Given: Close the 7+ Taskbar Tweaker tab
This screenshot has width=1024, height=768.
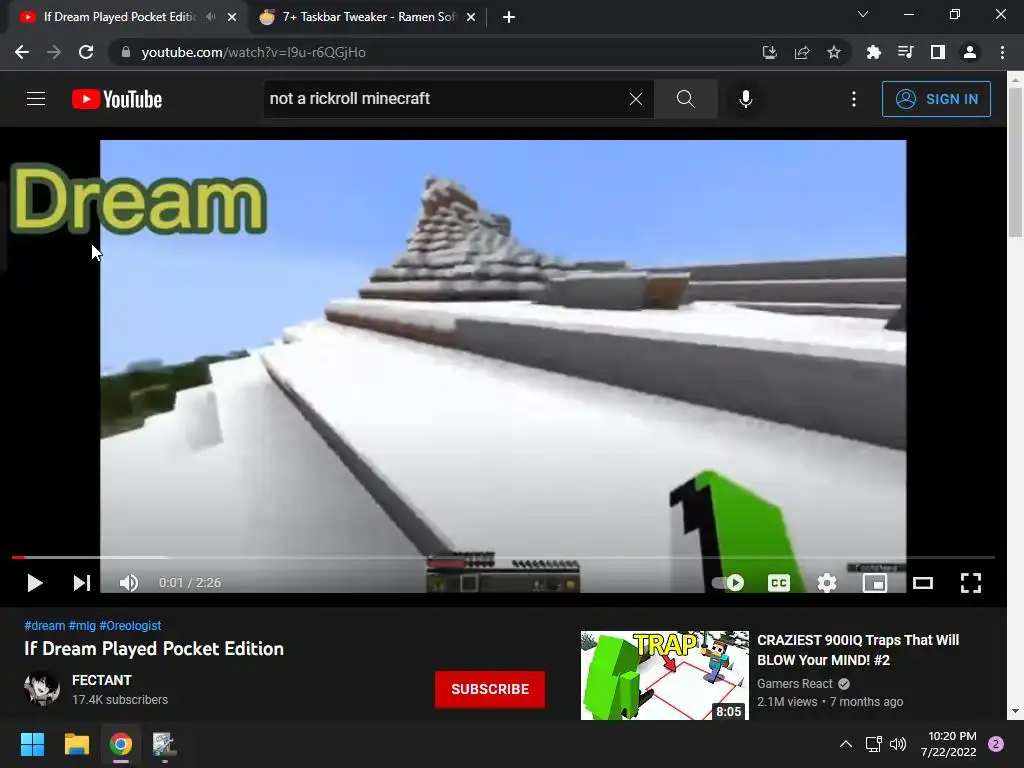Looking at the screenshot, I should tap(471, 17).
